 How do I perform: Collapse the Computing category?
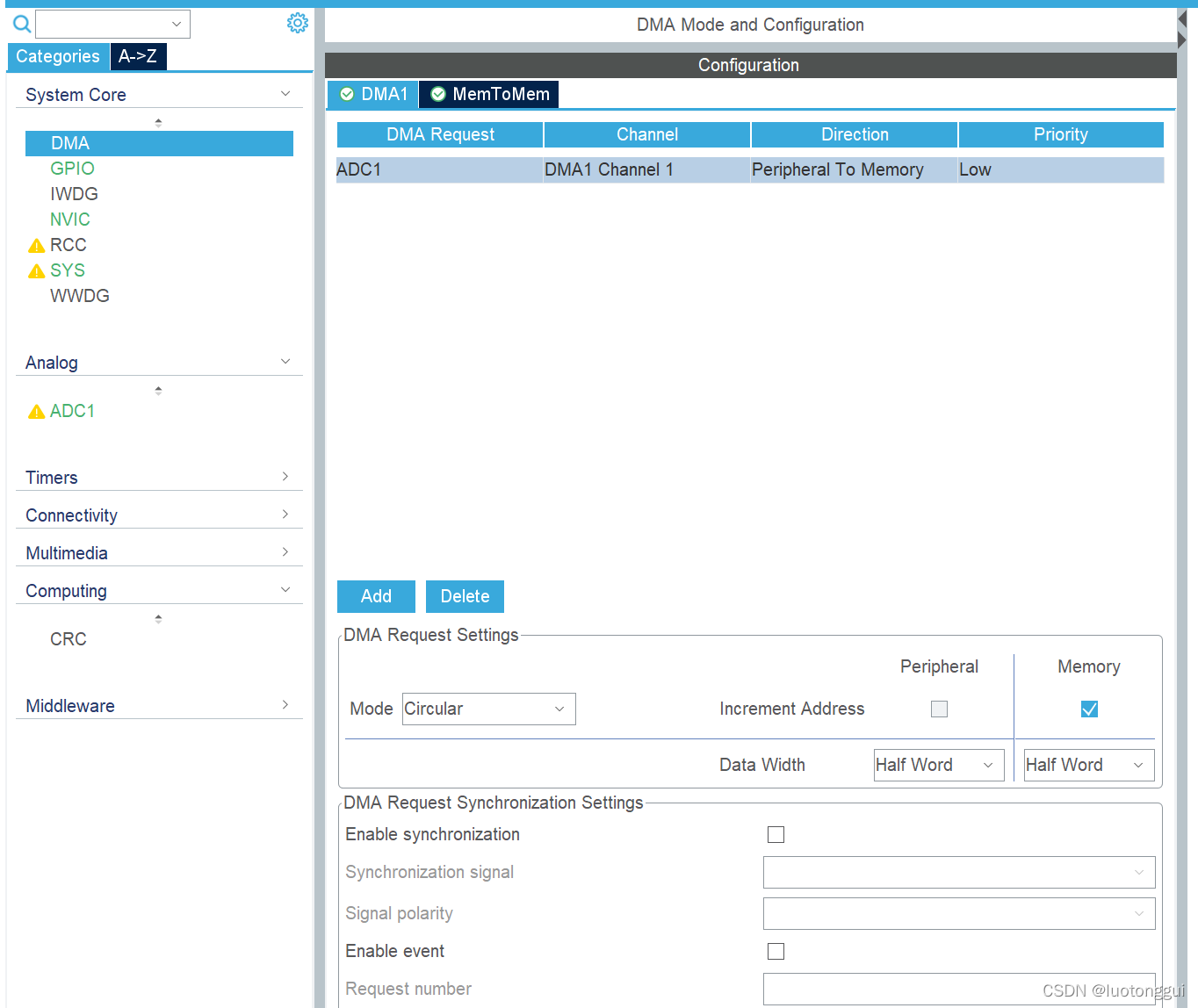pyautogui.click(x=285, y=590)
